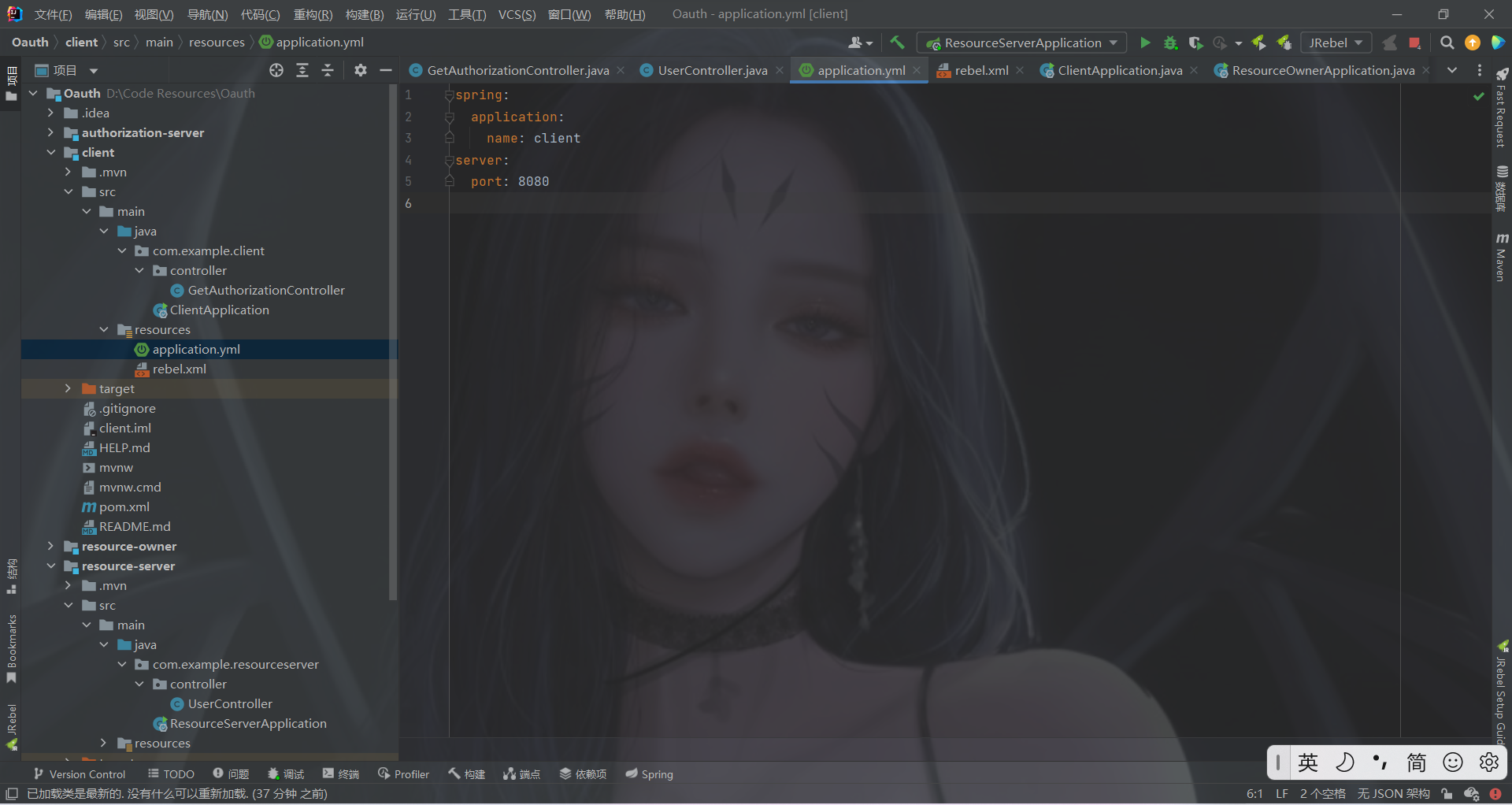Viewport: 1512px width, 805px height.
Task: Open the 文件(F) menu
Action: pos(52,14)
